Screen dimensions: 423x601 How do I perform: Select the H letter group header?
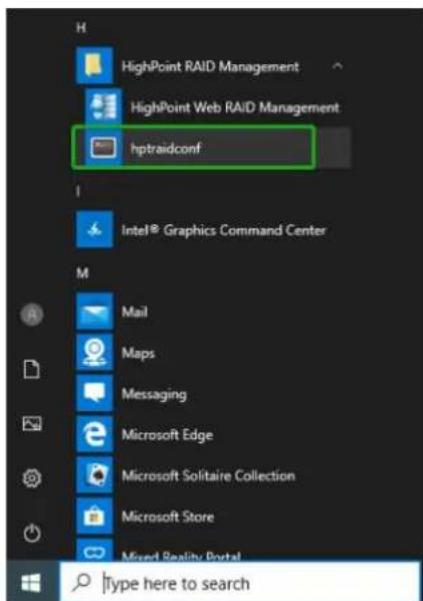81,28
